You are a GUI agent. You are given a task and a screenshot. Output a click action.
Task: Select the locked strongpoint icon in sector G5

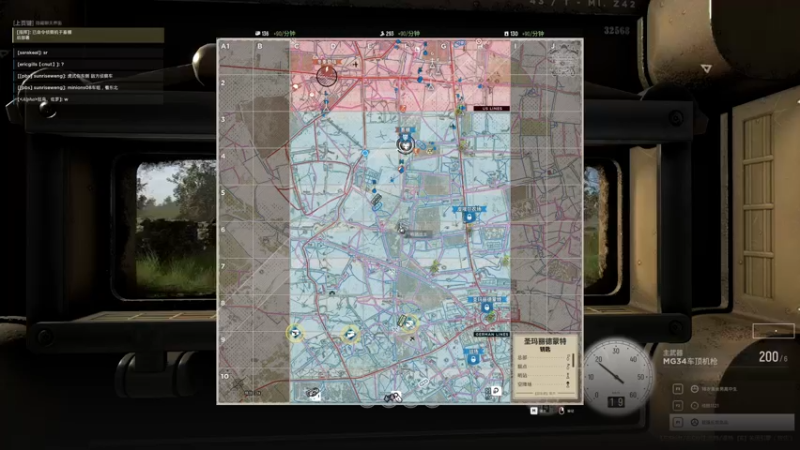(469, 217)
